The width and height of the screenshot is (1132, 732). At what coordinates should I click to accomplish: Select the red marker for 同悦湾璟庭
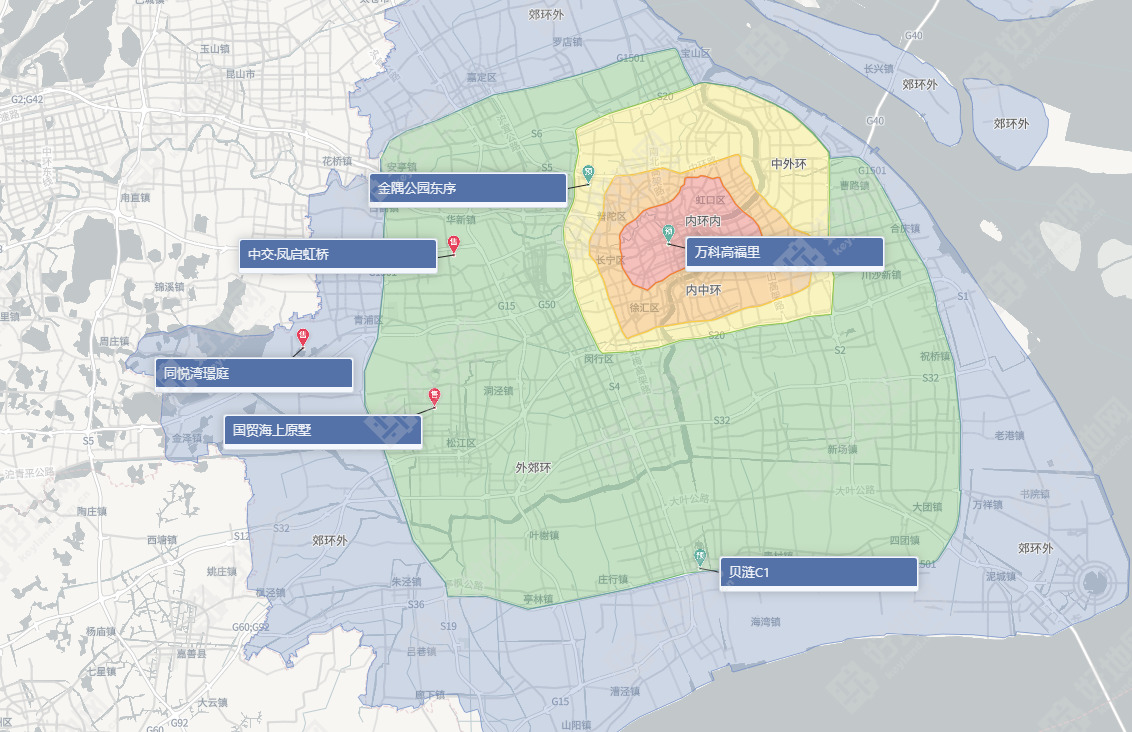(303, 335)
